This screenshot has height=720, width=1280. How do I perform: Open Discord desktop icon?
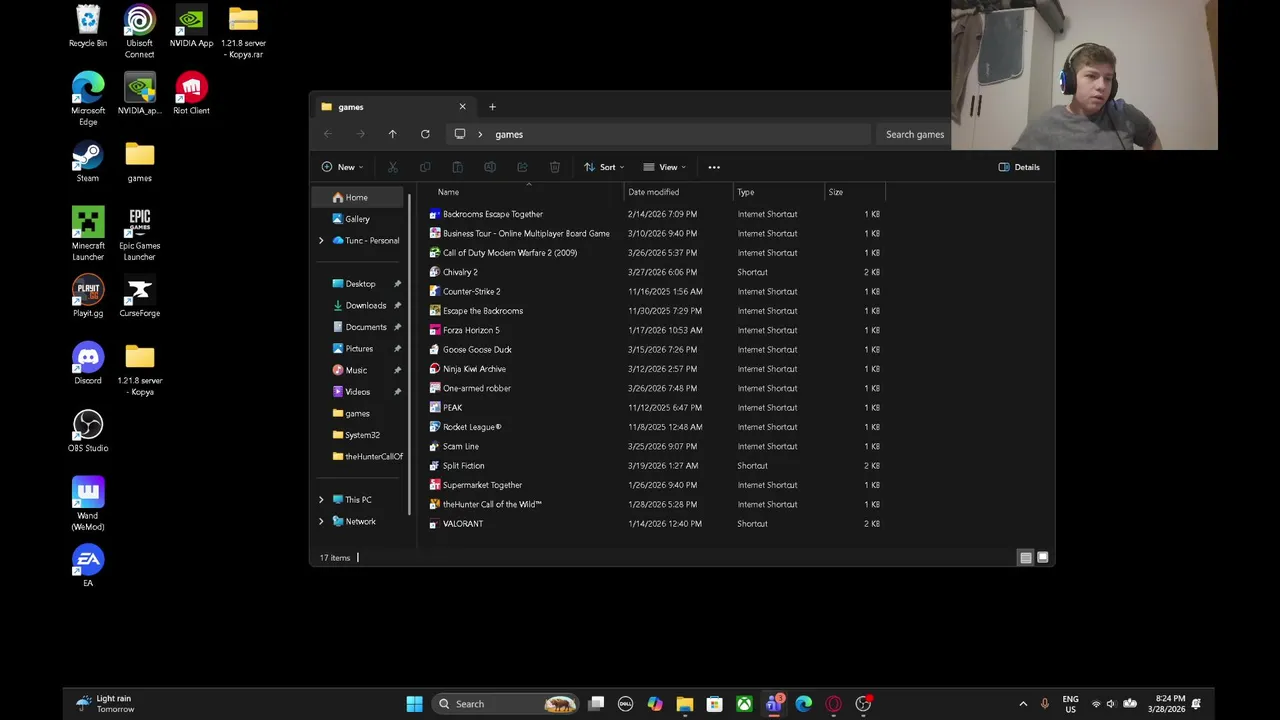click(x=88, y=364)
